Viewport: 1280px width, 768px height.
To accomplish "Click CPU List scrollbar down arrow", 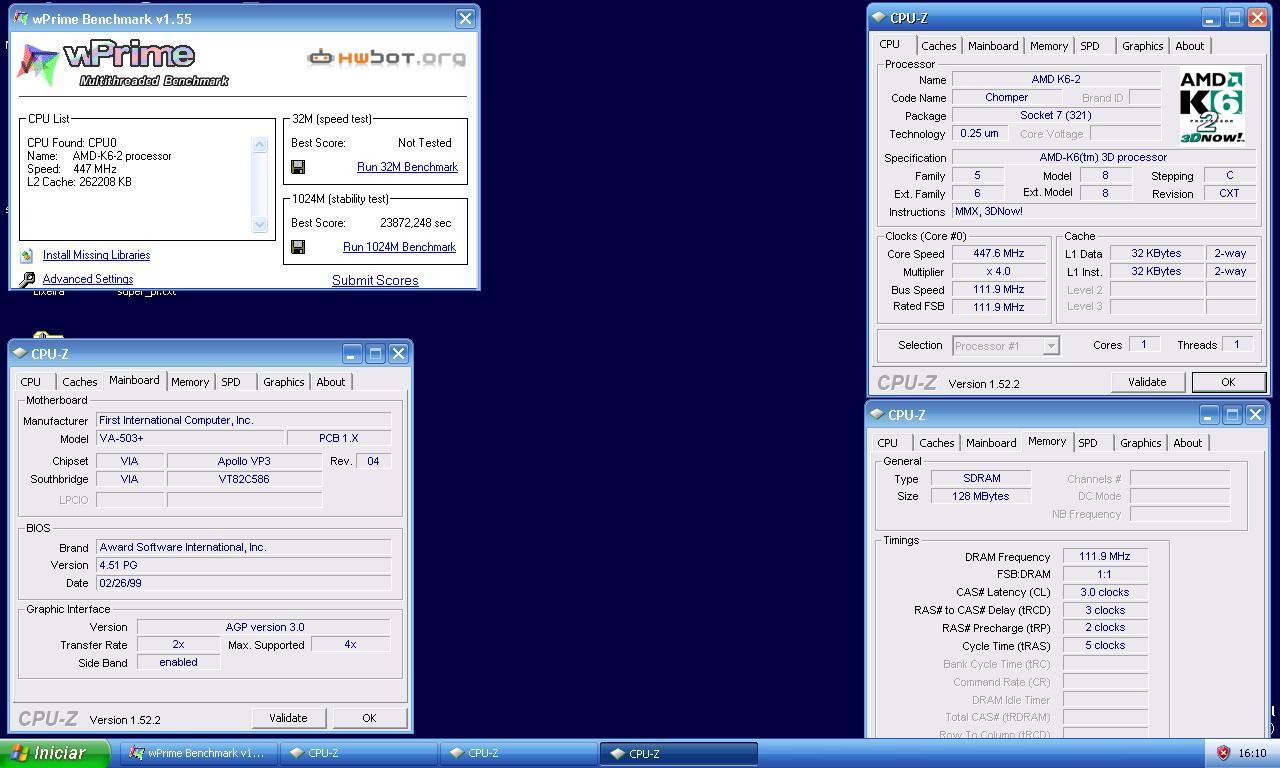I will (260, 224).
